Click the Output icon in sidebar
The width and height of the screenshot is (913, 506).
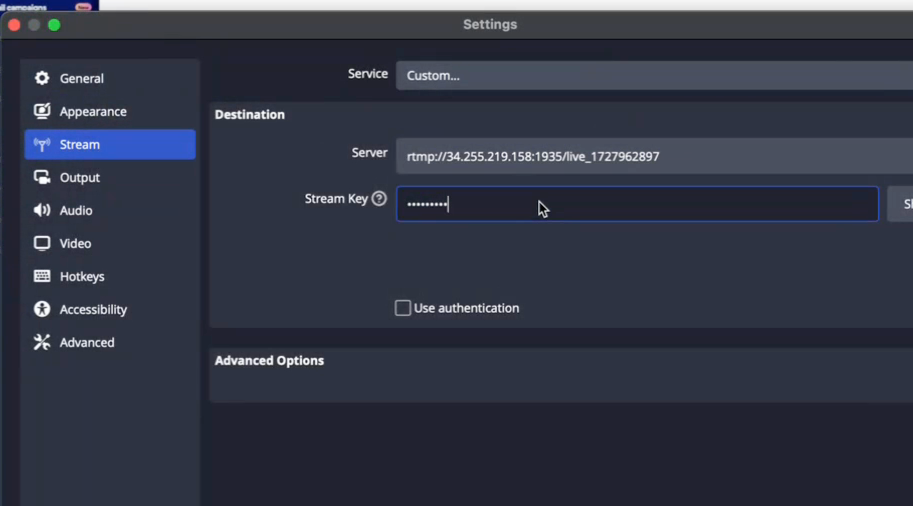click(42, 177)
